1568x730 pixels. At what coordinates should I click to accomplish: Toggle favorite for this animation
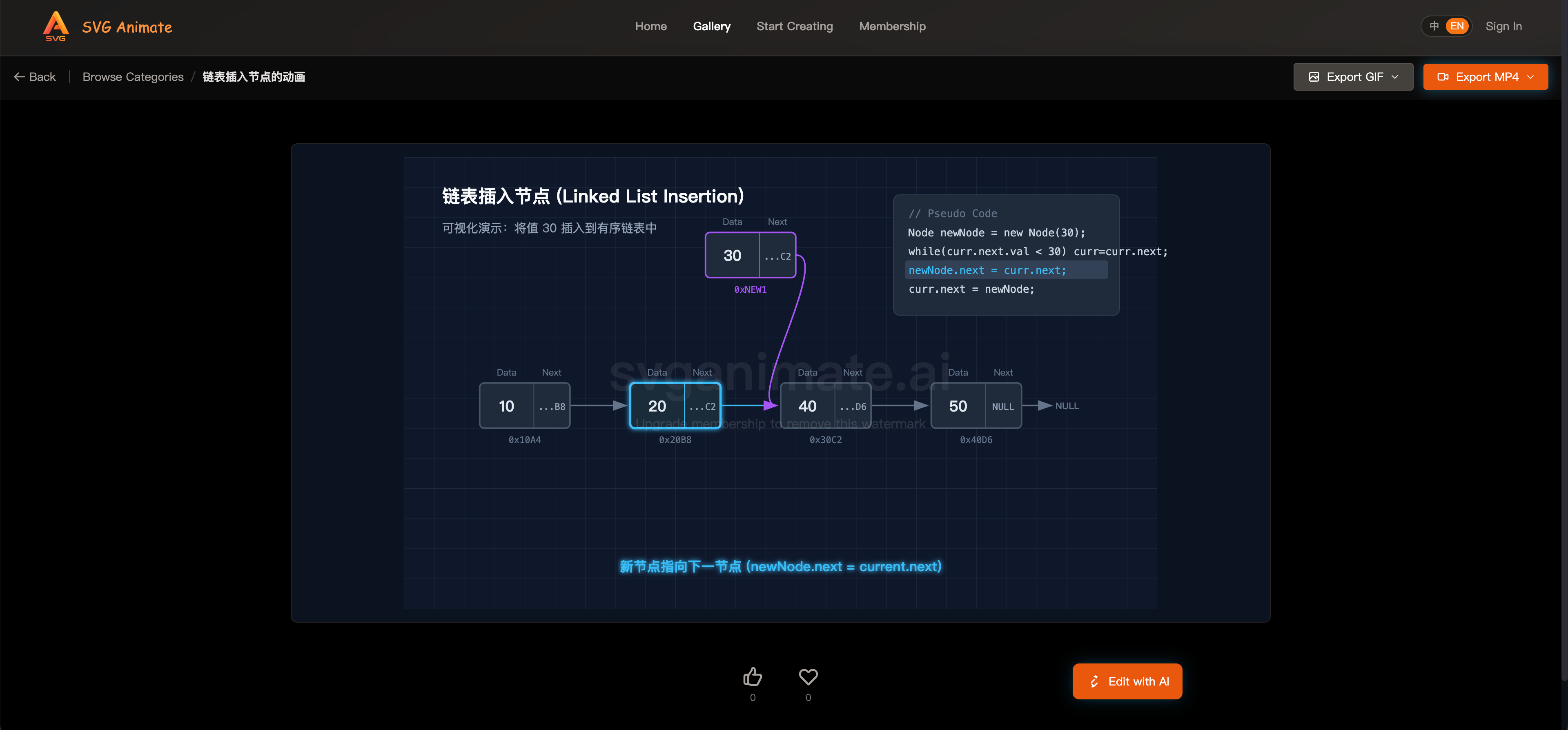tap(808, 676)
